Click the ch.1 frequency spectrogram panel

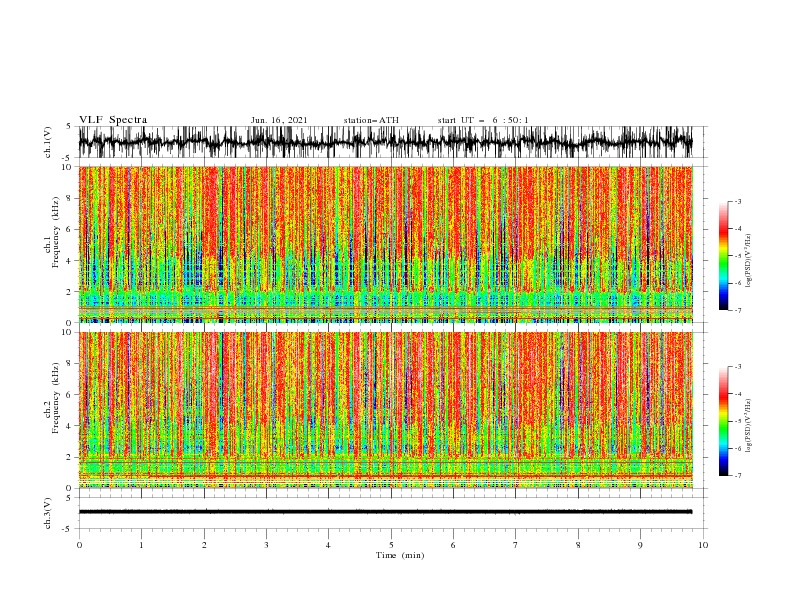click(x=385, y=244)
